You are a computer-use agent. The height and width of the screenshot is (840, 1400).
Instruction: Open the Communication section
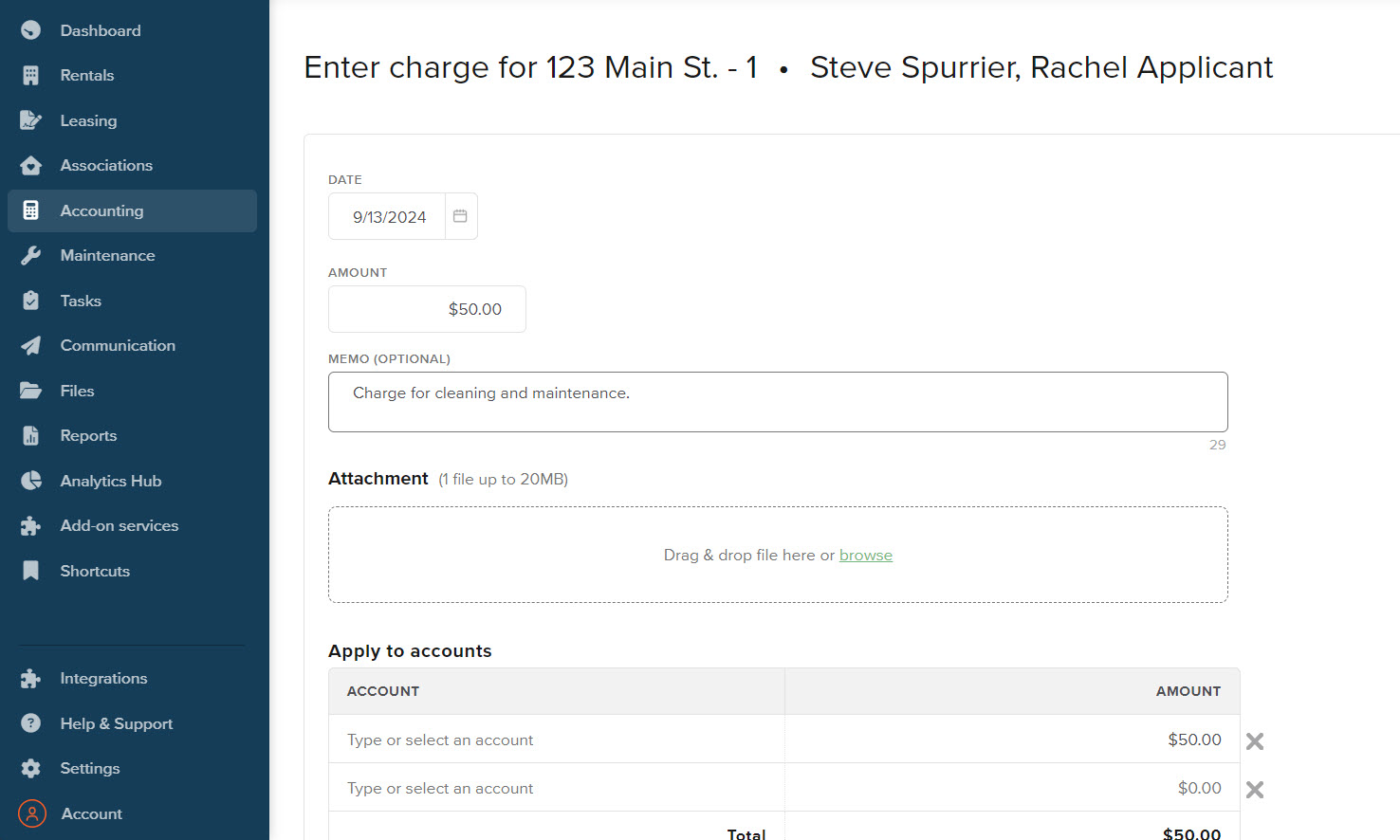tap(118, 345)
